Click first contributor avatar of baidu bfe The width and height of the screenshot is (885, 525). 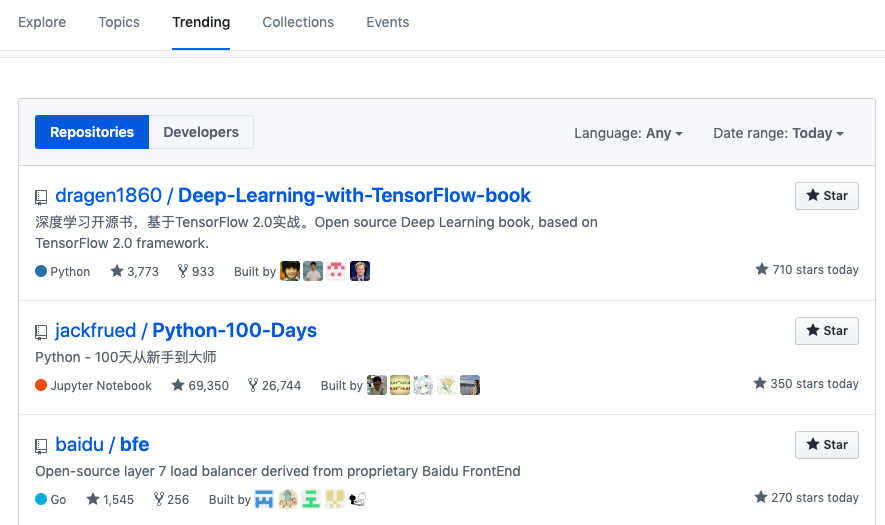[x=264, y=499]
